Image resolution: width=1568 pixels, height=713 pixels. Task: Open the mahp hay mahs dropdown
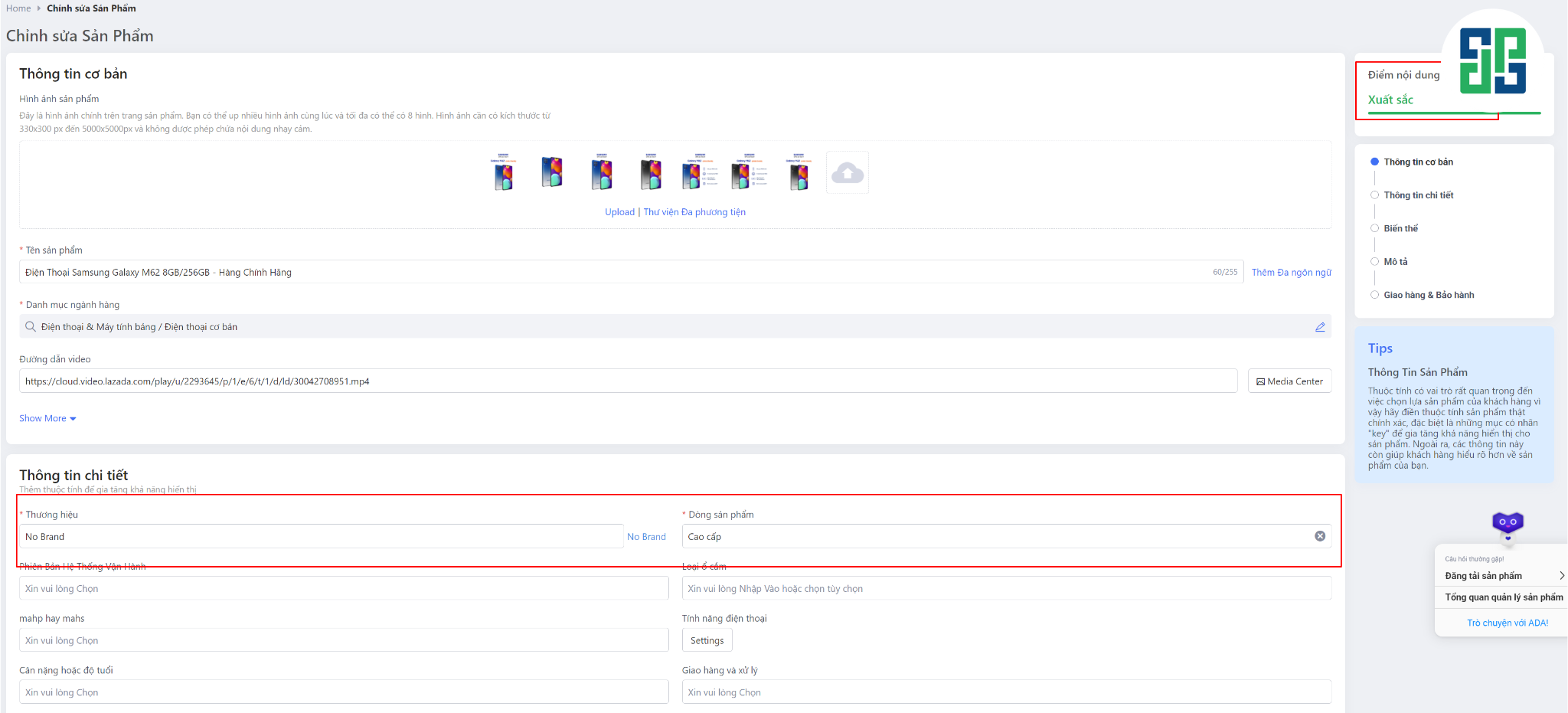tap(344, 640)
